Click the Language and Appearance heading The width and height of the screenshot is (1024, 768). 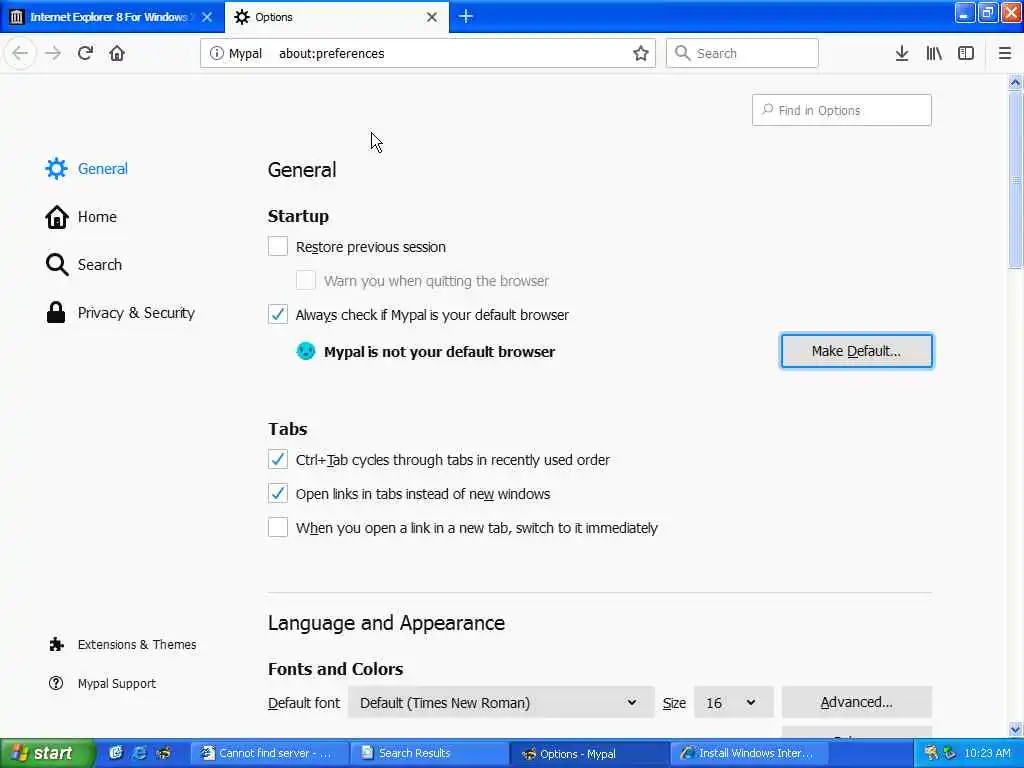click(386, 623)
